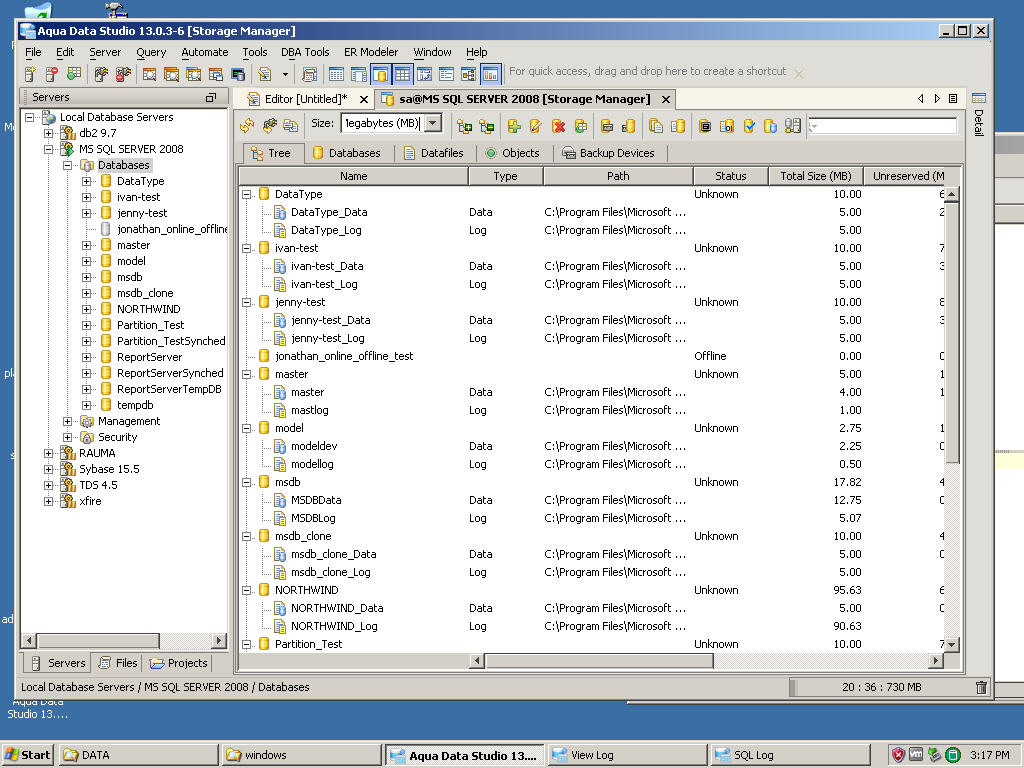Toggle the highlighted Storage Manager cylinder icon
Screen dimensions: 1024x768
[x=380, y=74]
